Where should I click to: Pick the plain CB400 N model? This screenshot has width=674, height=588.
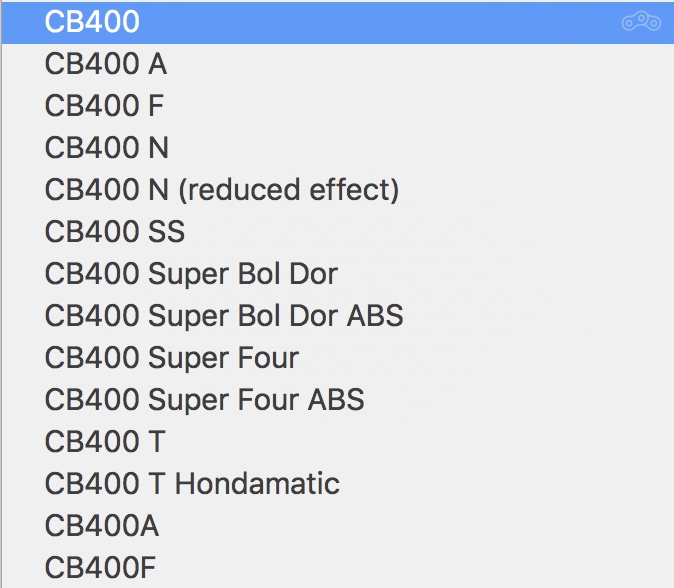coord(106,148)
